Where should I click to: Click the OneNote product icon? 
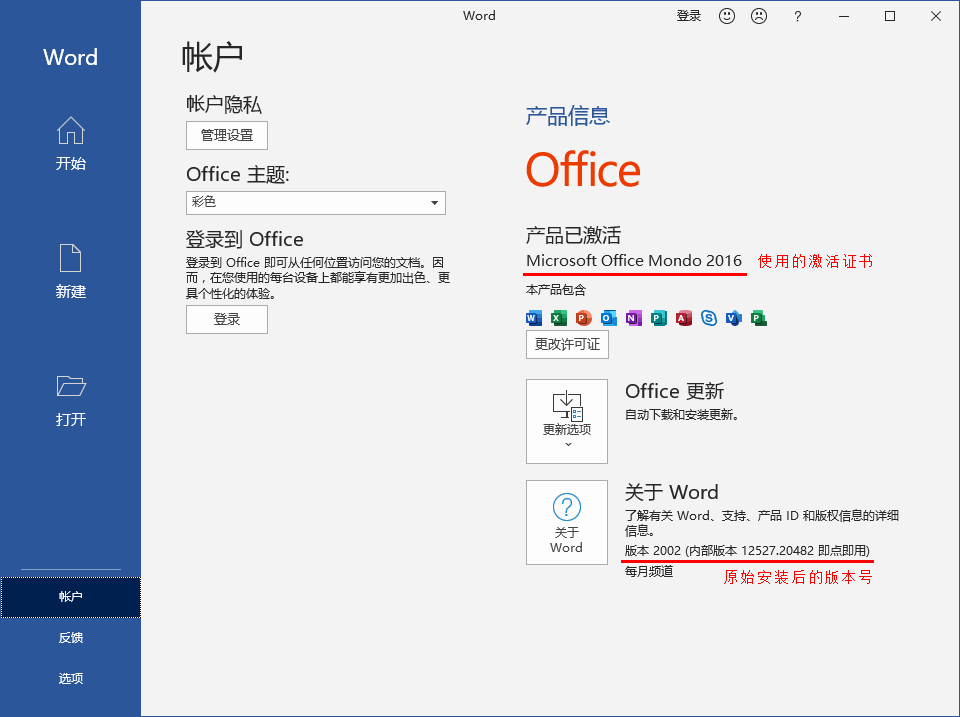634,318
